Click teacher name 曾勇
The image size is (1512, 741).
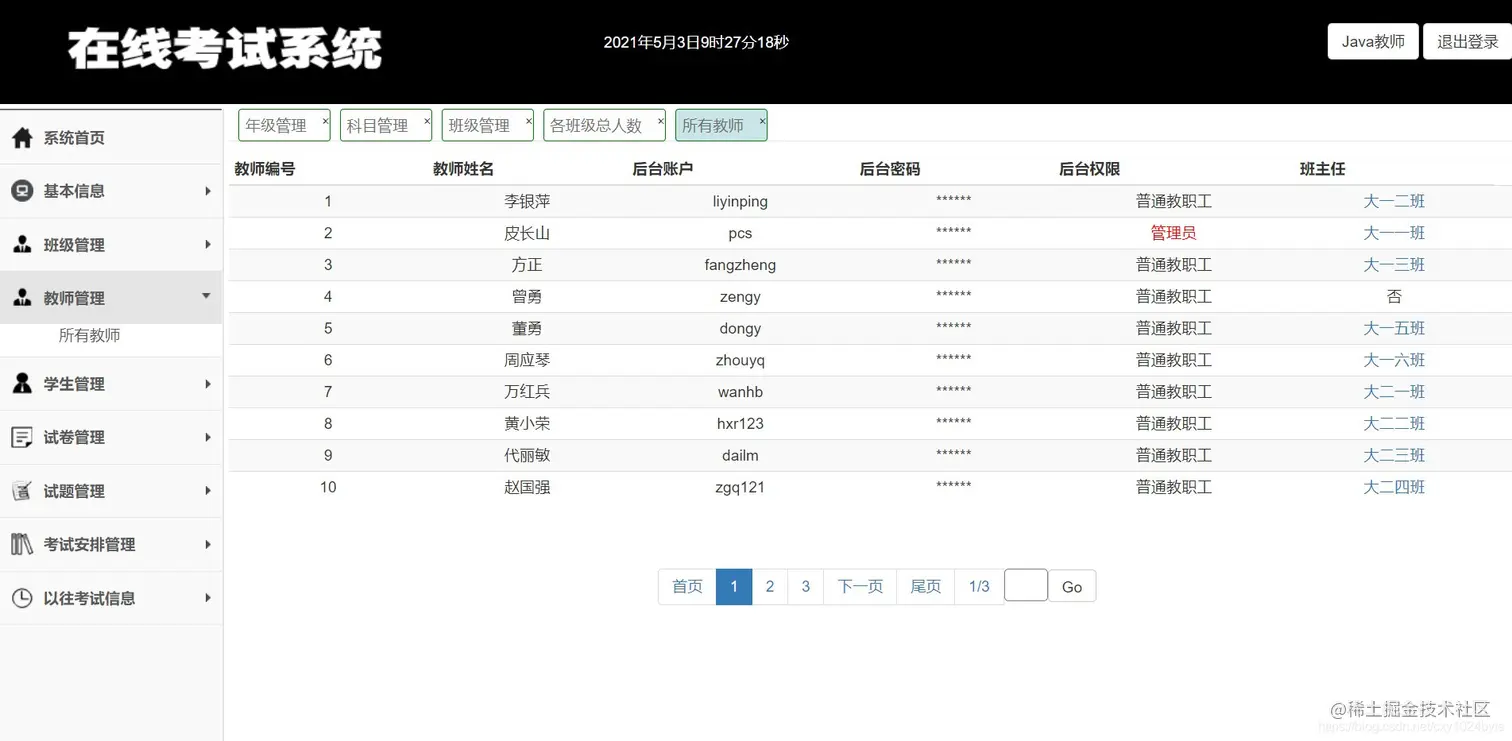(527, 297)
